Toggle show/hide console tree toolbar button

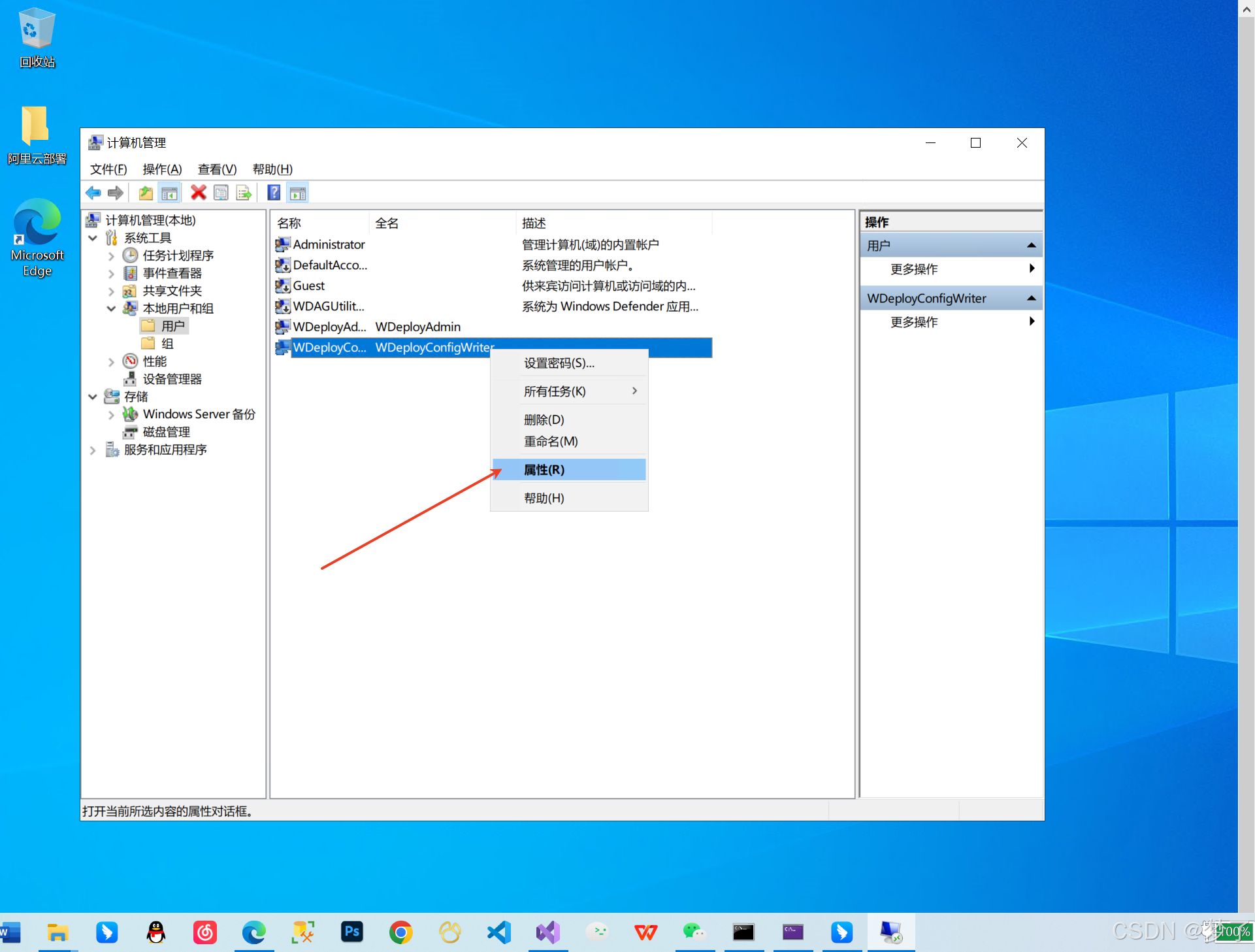click(x=169, y=193)
